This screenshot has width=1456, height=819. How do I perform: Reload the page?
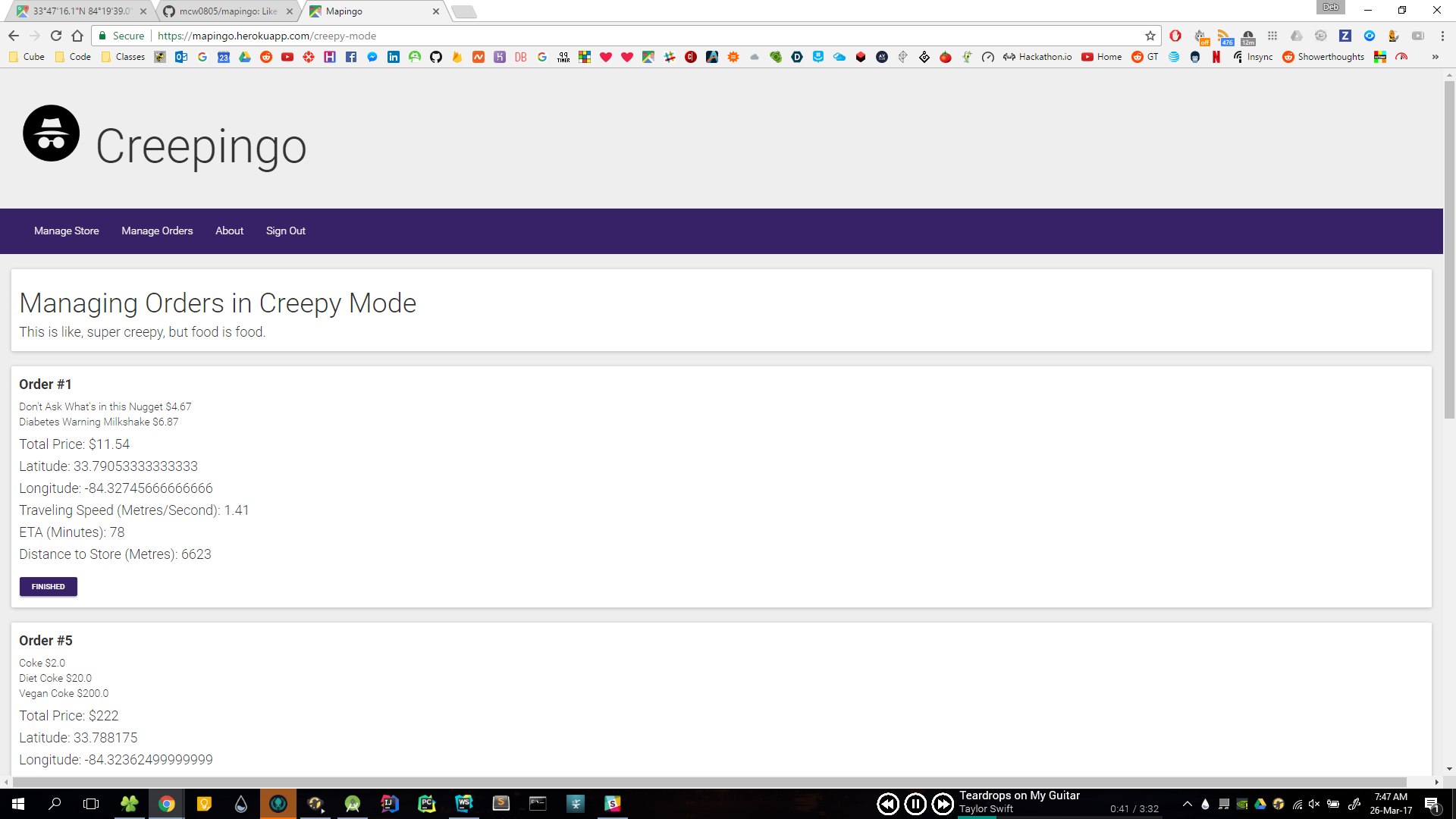coord(56,36)
